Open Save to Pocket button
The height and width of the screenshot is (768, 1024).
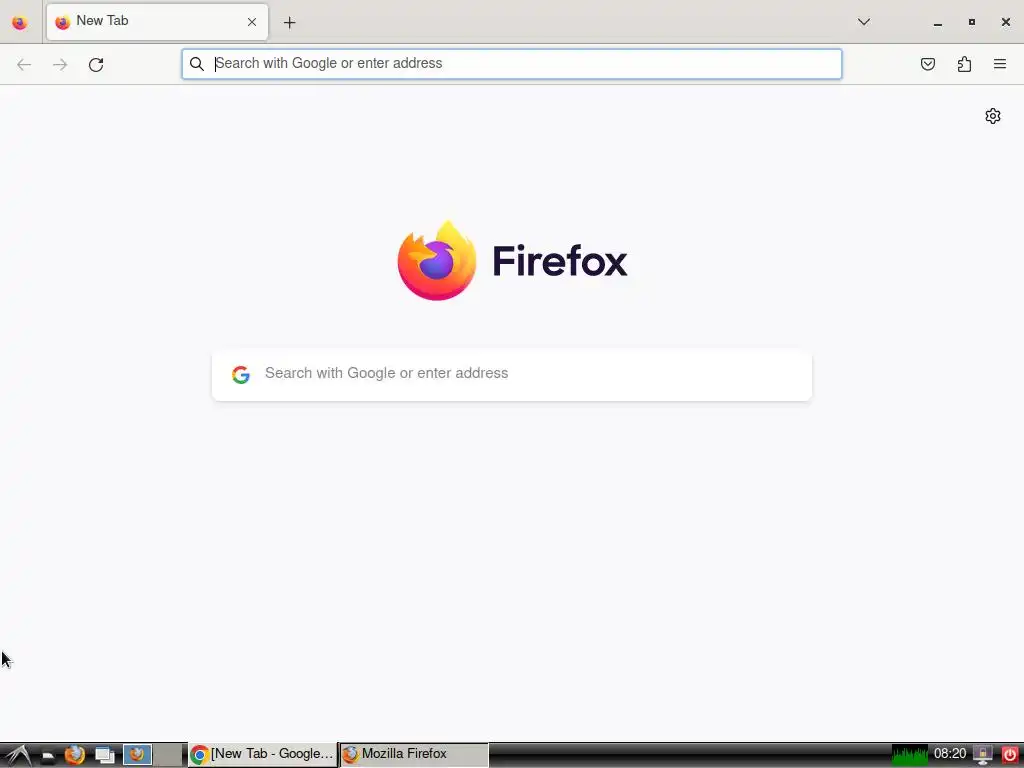927,64
